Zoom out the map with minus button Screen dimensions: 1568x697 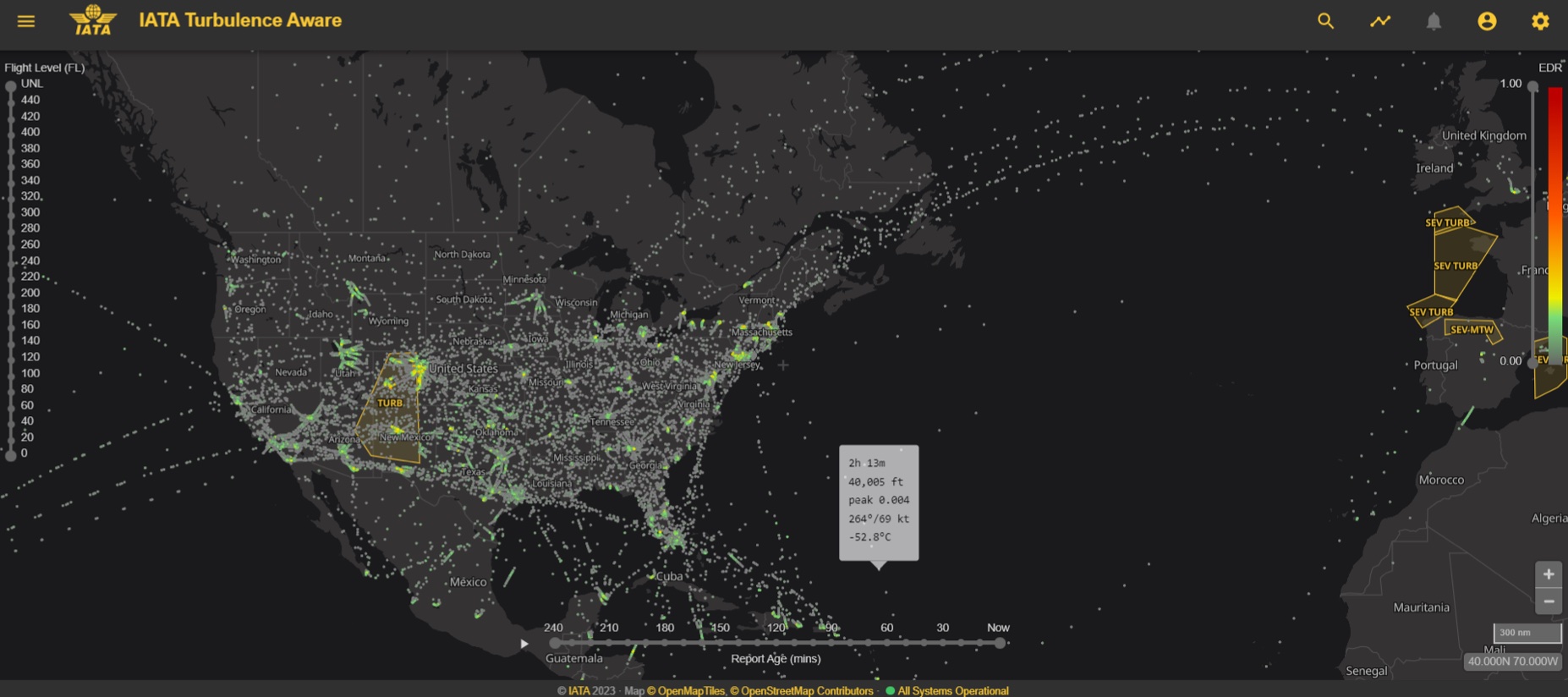pos(1549,601)
